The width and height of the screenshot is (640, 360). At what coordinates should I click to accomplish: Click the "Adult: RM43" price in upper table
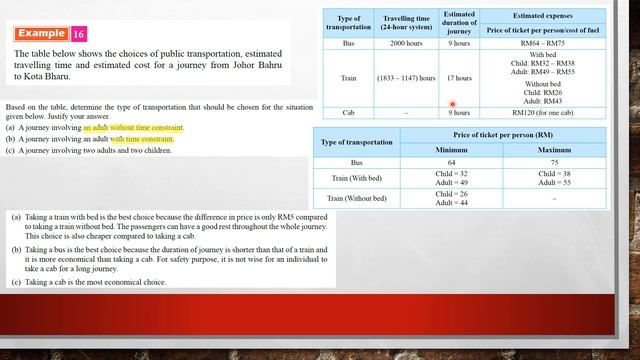tap(542, 101)
